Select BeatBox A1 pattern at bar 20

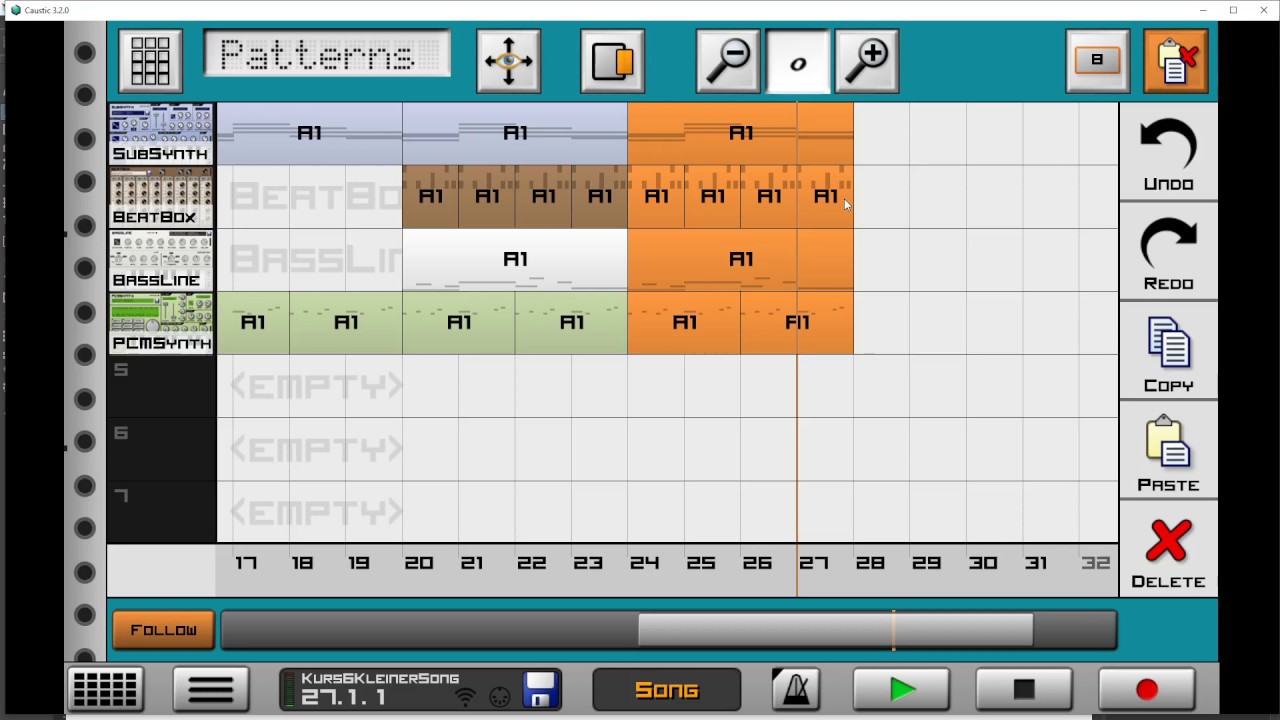(431, 196)
